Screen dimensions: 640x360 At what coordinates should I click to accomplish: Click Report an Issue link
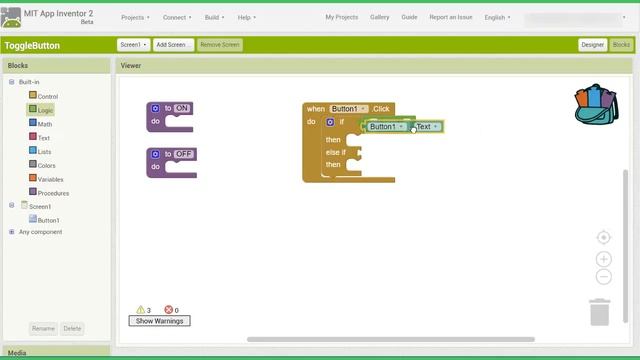tap(451, 17)
